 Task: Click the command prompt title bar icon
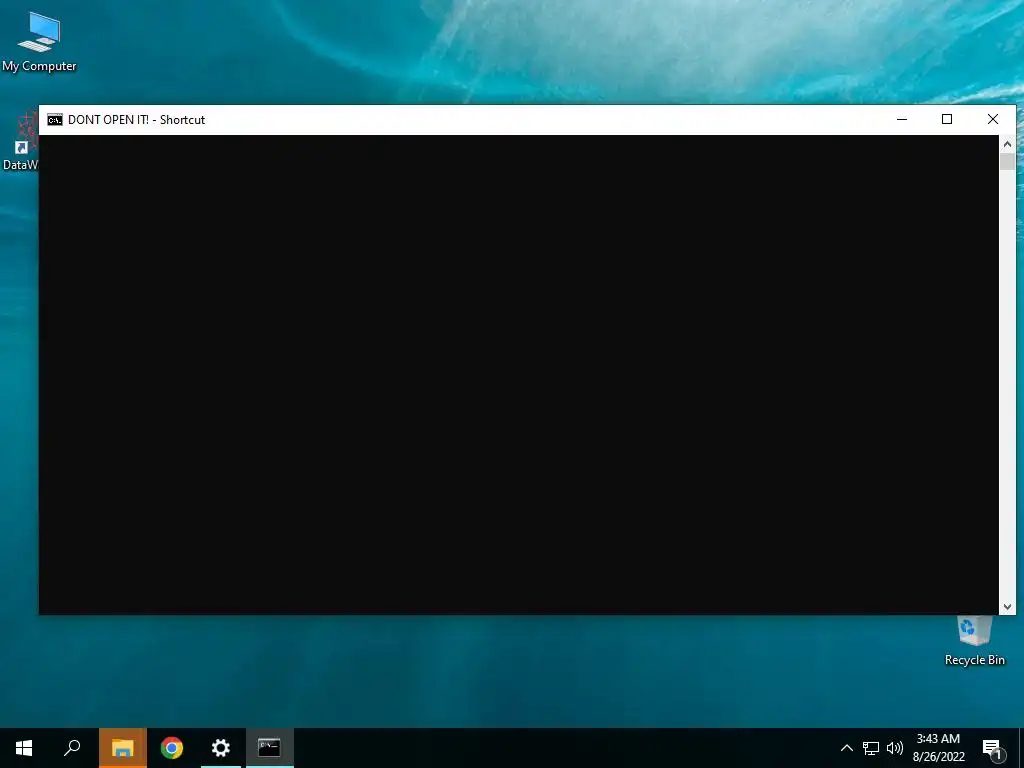pos(55,120)
